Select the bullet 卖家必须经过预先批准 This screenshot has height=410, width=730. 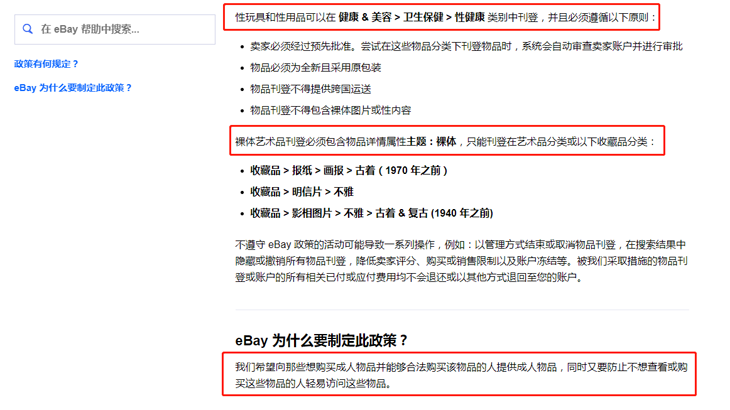466,47
